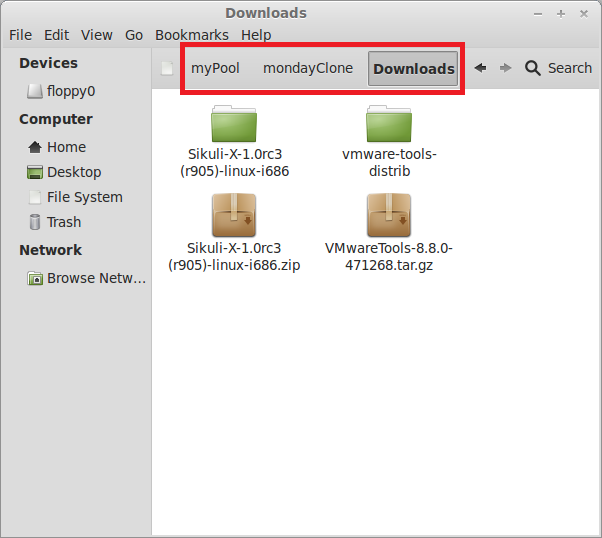
Task: Click the Sikuli-X-1.0rc3 (r905)-linux-i686.zip file name
Action: click(x=234, y=257)
